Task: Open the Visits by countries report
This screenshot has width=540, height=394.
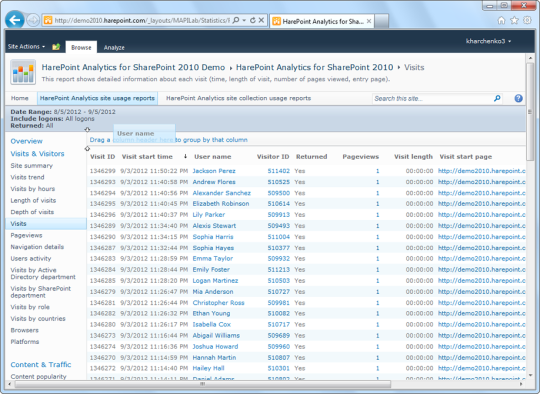Action: [x=38, y=319]
